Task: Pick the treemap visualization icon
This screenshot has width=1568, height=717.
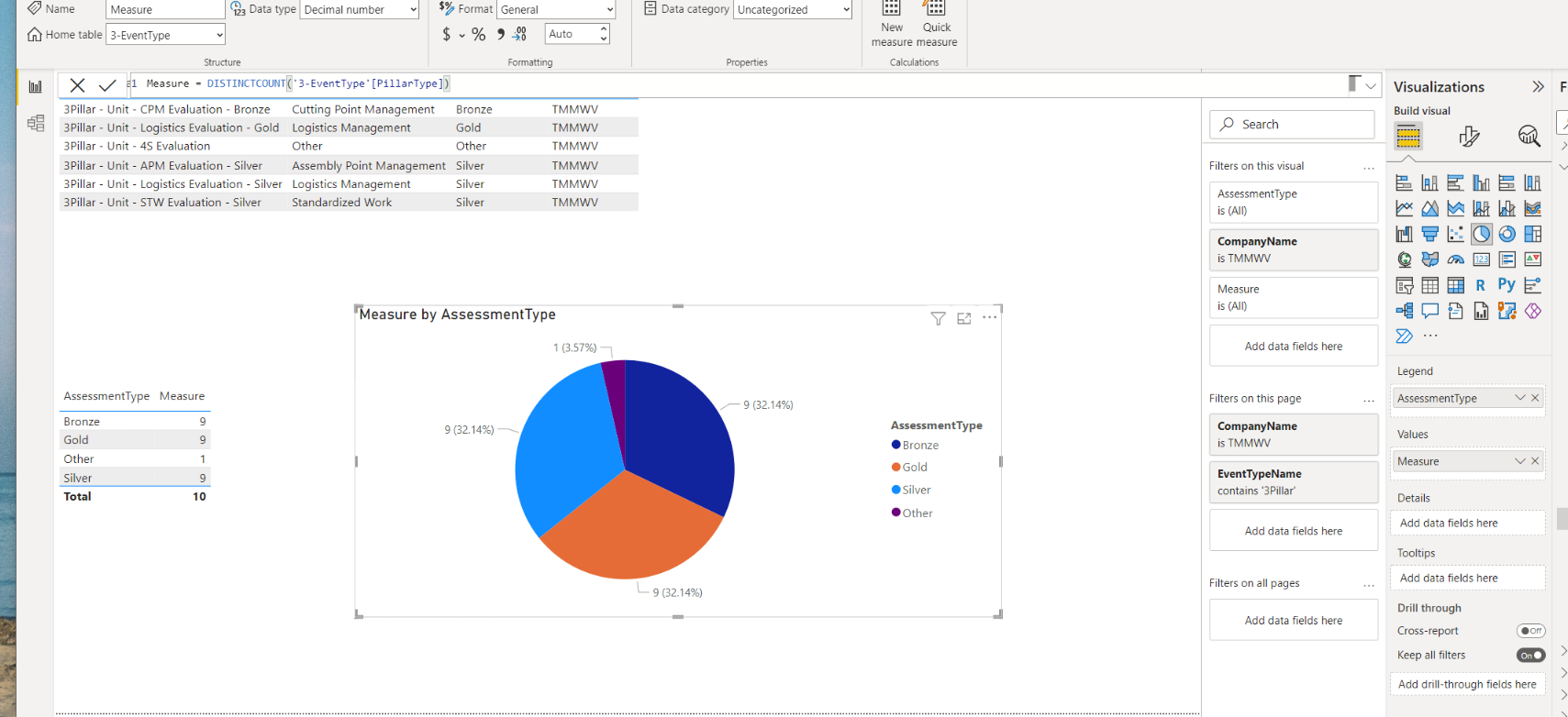Action: (1532, 234)
